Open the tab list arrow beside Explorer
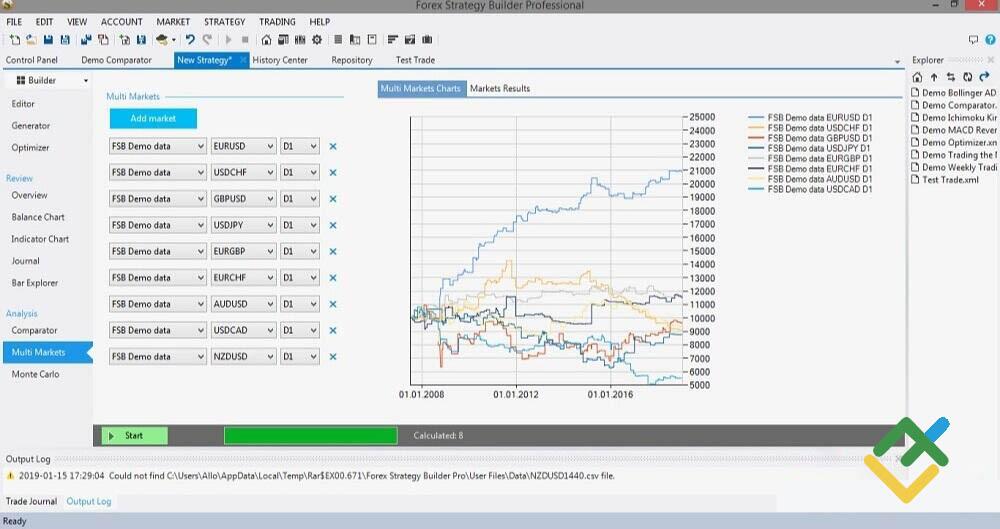The image size is (1000, 529). click(x=897, y=62)
